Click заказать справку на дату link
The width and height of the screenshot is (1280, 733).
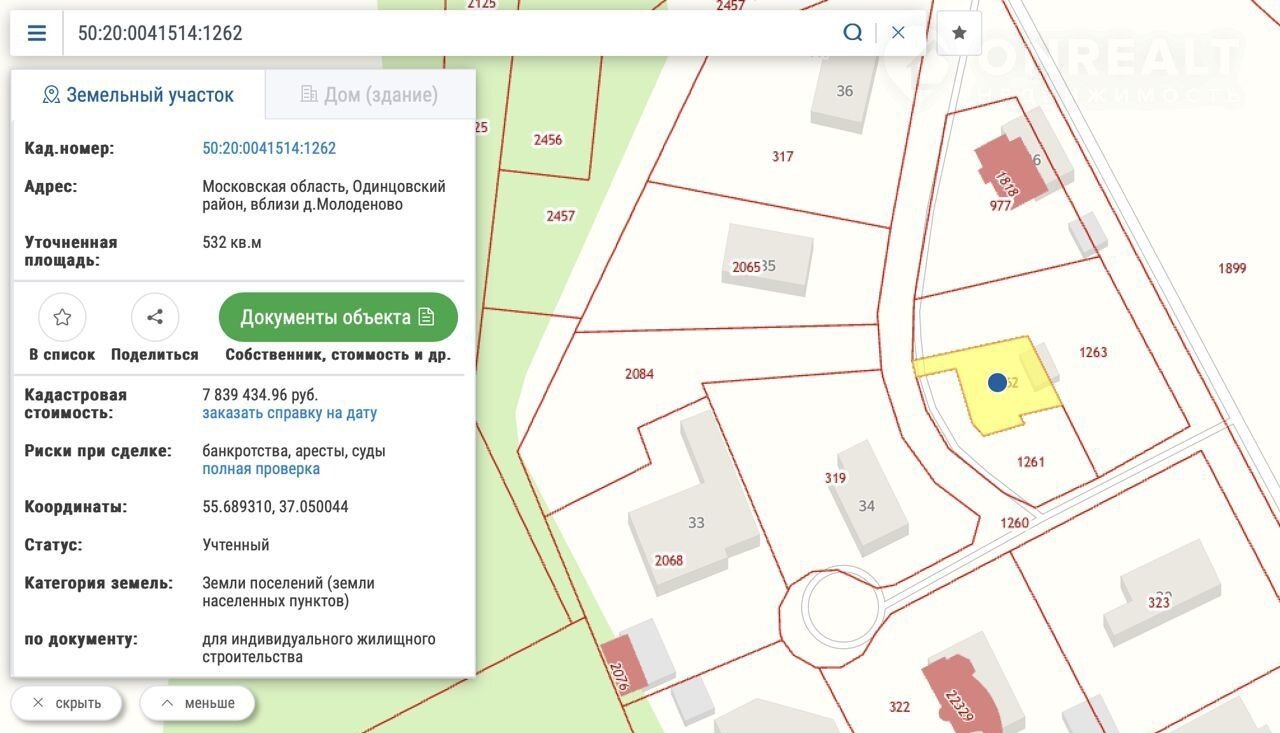289,413
